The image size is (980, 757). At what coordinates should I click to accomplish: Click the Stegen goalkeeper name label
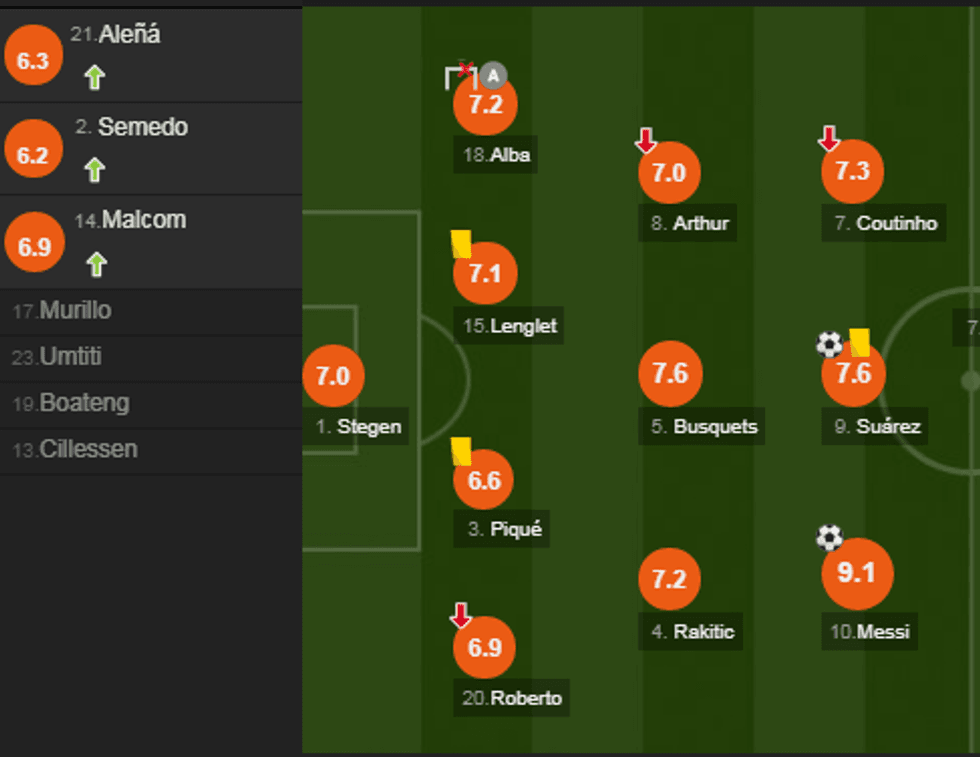(x=358, y=427)
